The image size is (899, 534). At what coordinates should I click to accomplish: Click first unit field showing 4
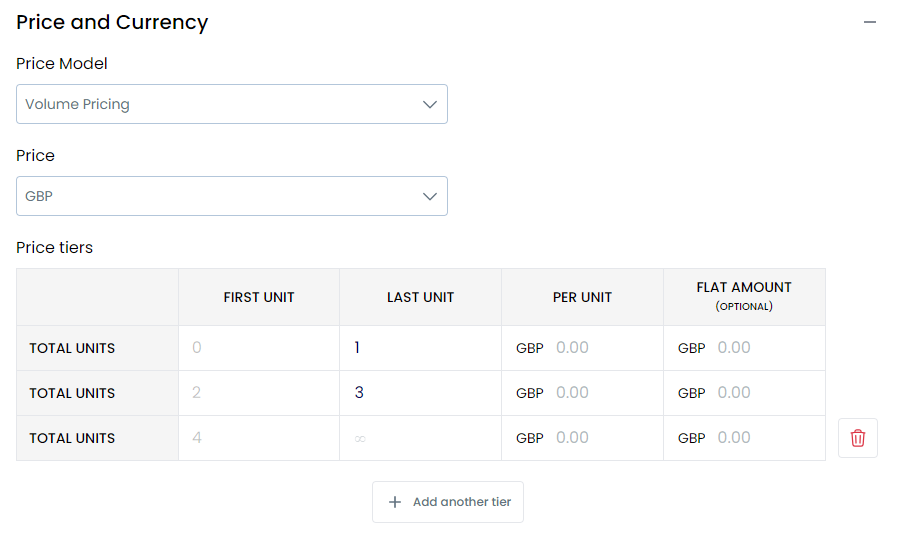tap(259, 438)
